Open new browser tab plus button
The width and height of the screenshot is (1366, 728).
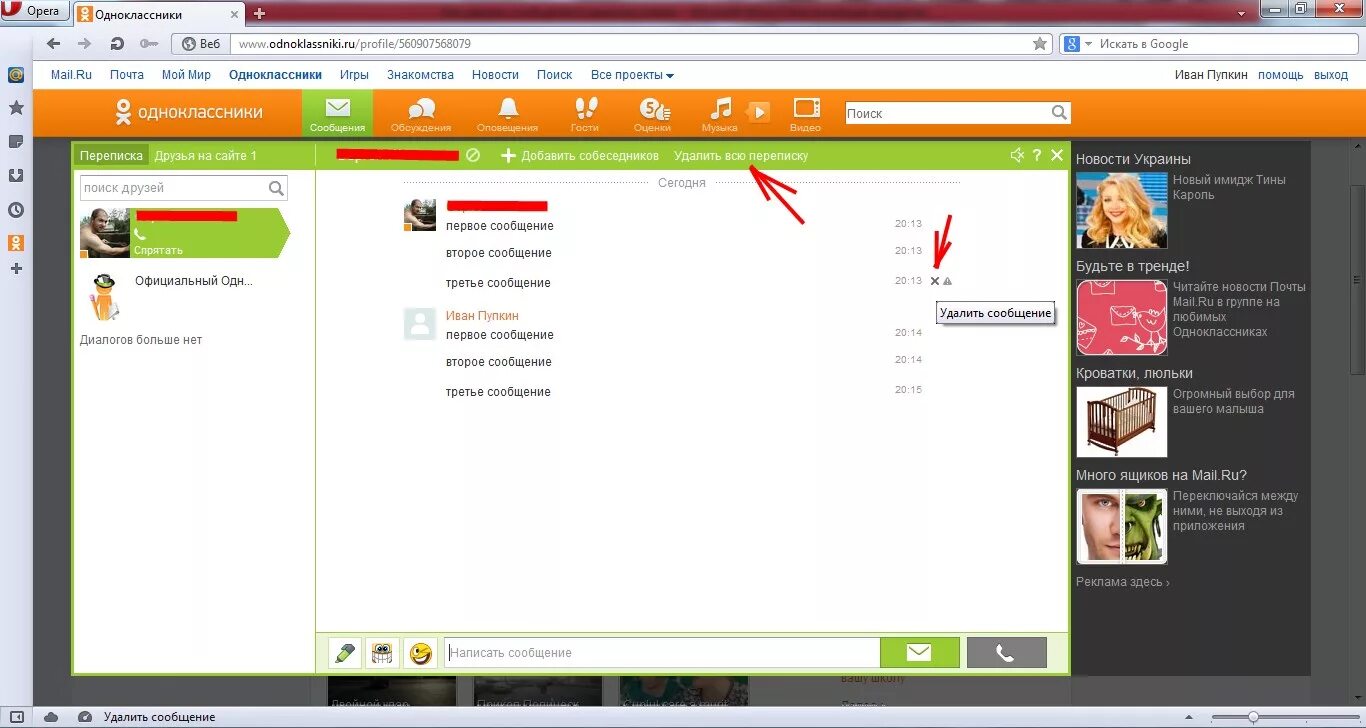tap(260, 13)
